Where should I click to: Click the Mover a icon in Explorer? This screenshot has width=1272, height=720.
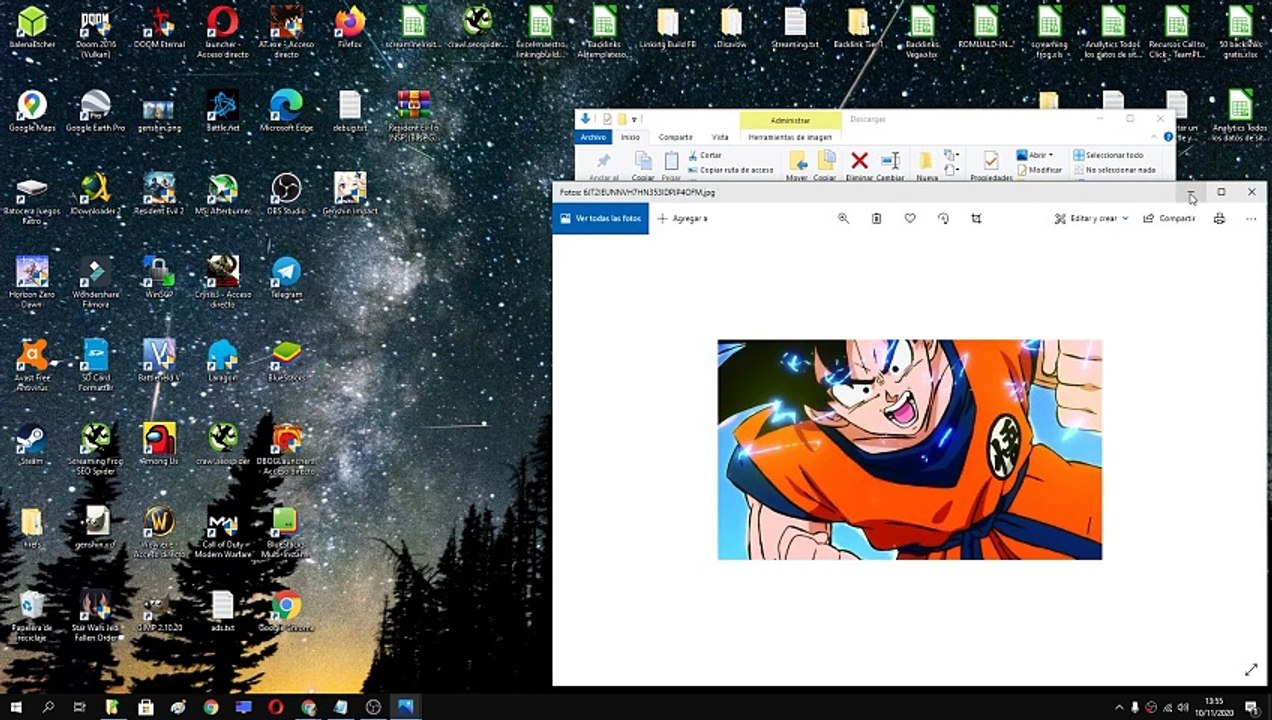797,161
